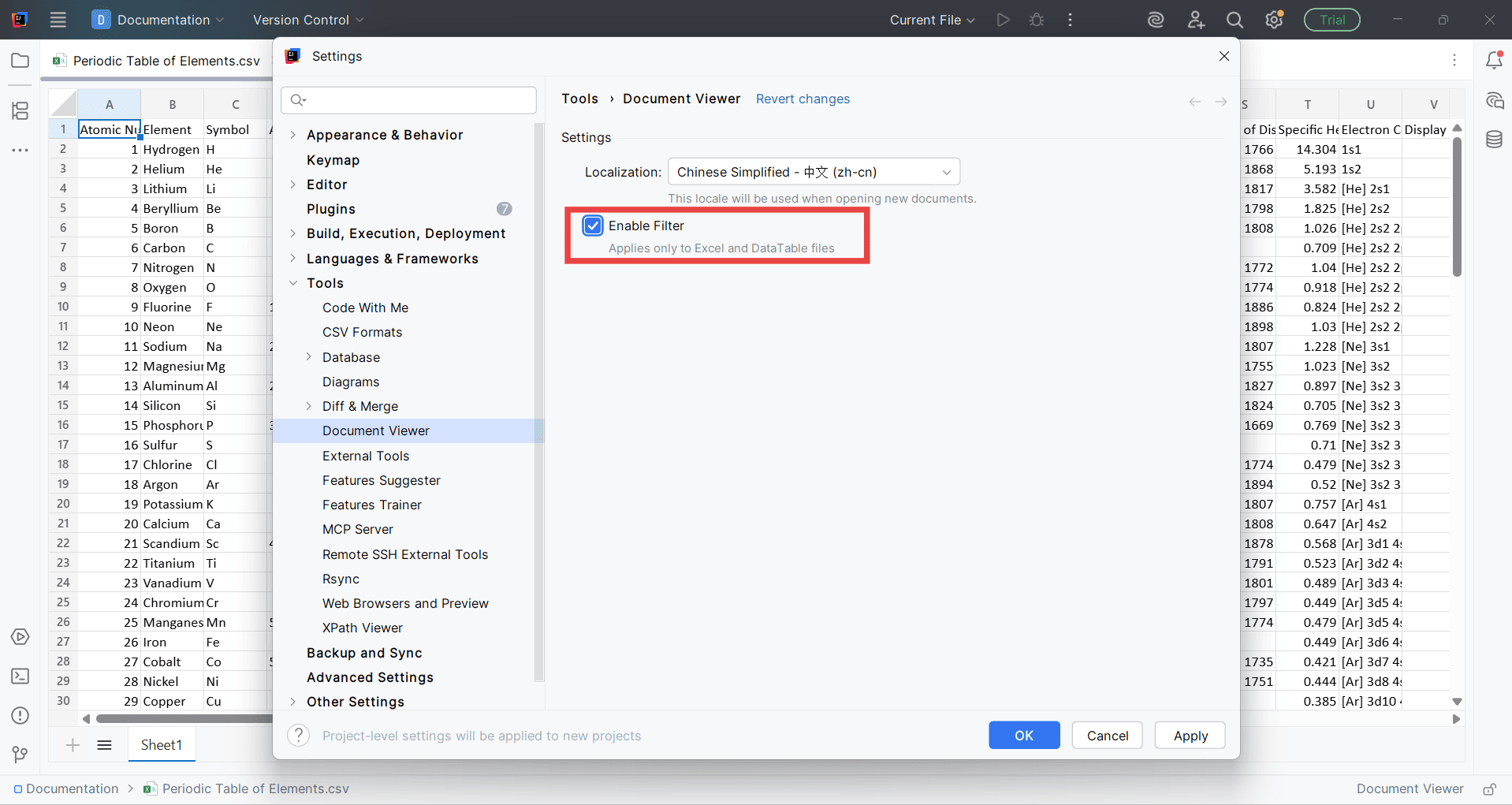Collapse the Tools settings node

point(293,283)
